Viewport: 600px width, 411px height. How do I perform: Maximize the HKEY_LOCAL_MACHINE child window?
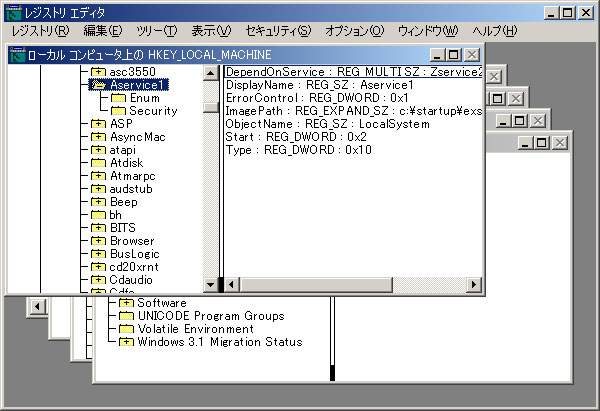click(454, 55)
